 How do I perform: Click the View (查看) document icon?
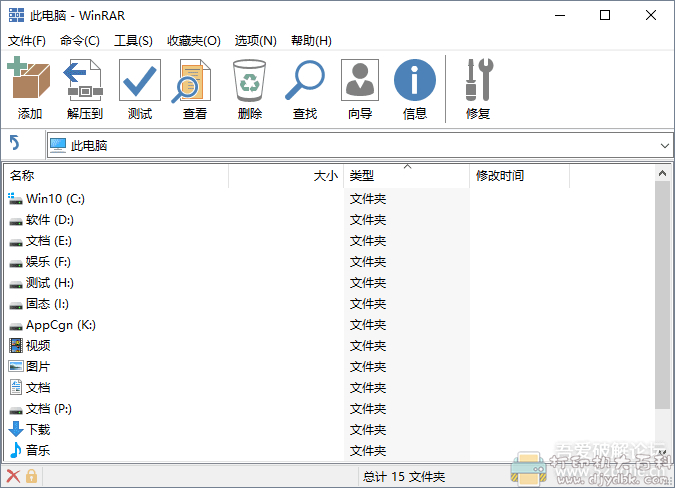pos(192,81)
